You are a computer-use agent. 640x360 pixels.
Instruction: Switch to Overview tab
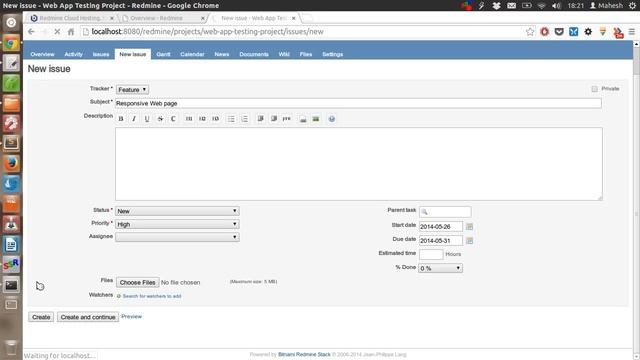point(42,54)
